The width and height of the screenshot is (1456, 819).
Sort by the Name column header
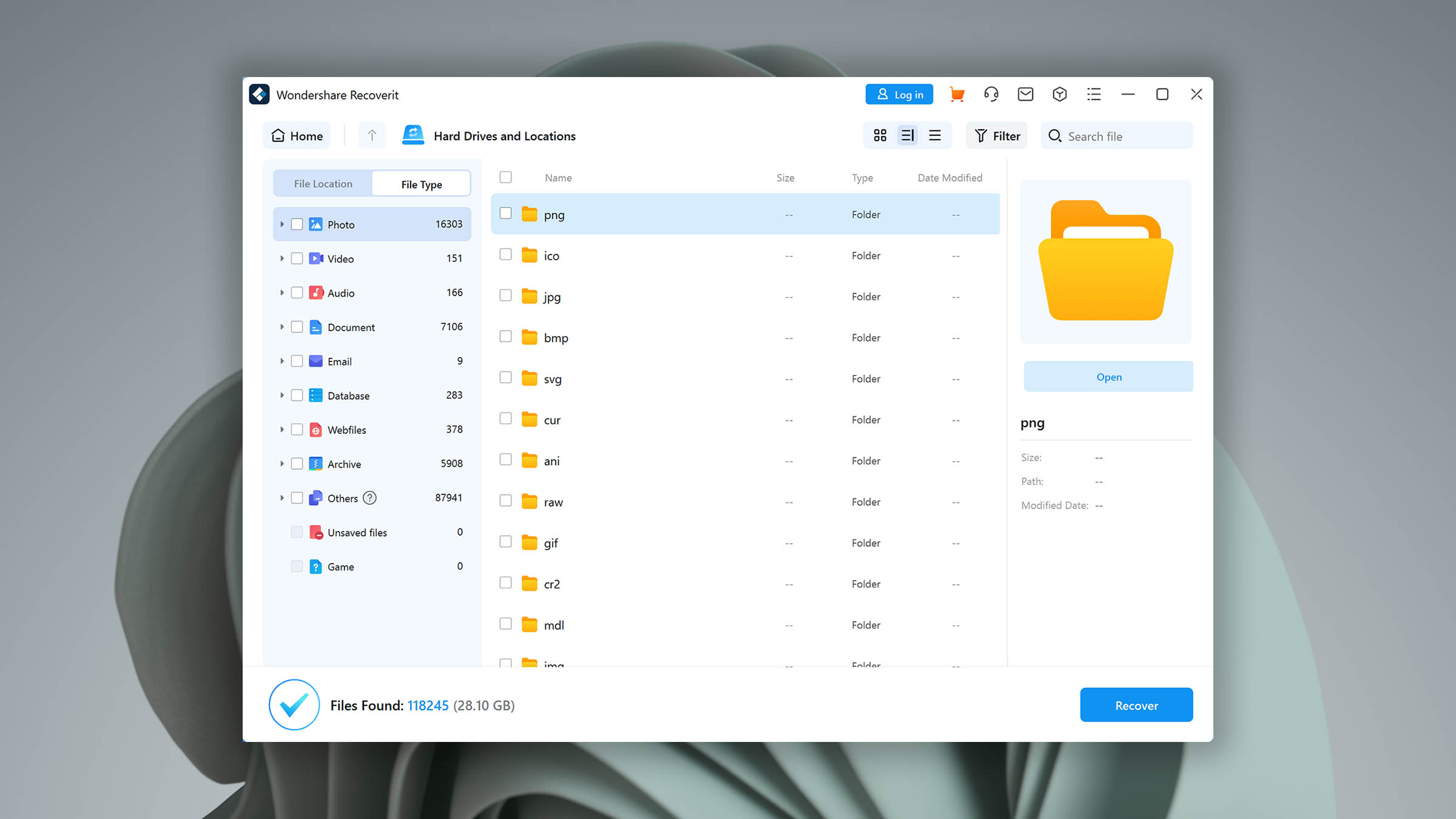558,178
